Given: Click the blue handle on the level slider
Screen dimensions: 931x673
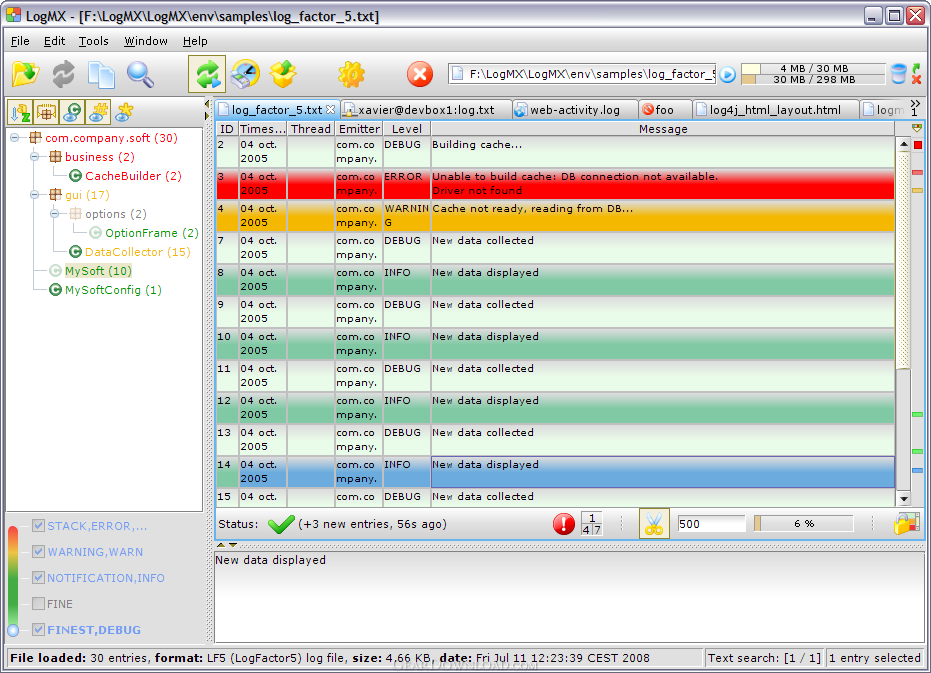Looking at the screenshot, I should coord(13,630).
